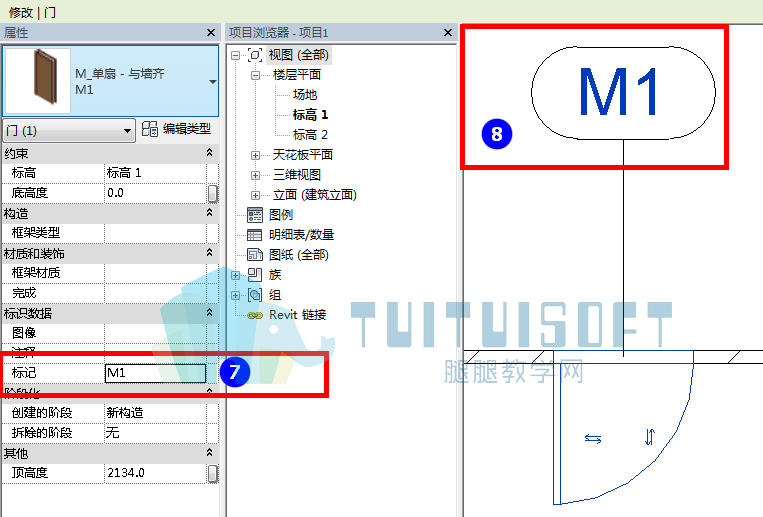This screenshot has height=517, width=763.
Task: Expand the 立面 (建筑立面) tree node
Action: point(255,195)
